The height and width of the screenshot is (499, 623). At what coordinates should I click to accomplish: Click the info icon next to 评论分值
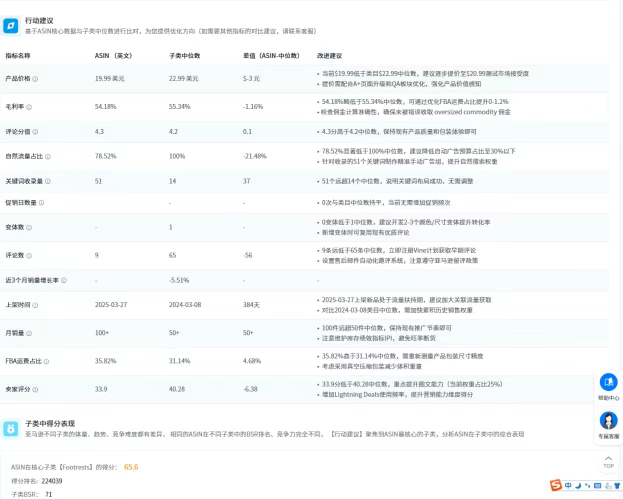click(35, 130)
